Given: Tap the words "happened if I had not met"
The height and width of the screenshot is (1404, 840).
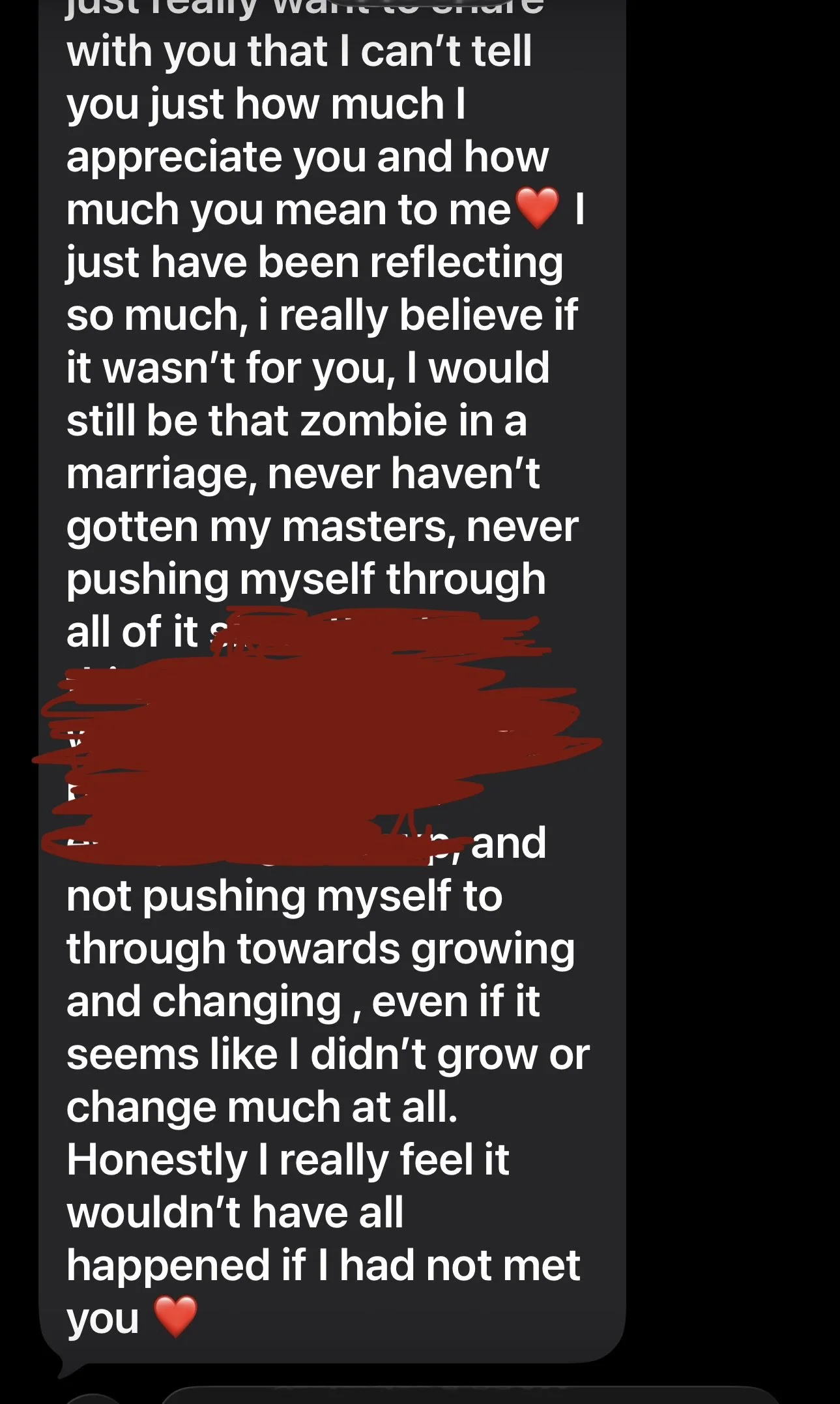Looking at the screenshot, I should [x=323, y=1266].
